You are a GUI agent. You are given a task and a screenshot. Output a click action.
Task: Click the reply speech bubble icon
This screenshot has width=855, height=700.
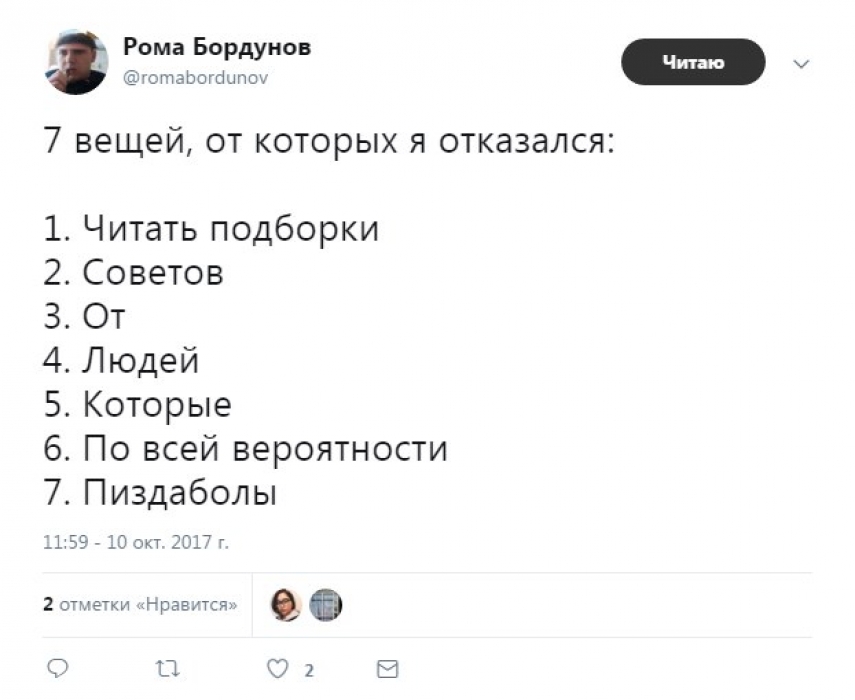pyautogui.click(x=58, y=668)
